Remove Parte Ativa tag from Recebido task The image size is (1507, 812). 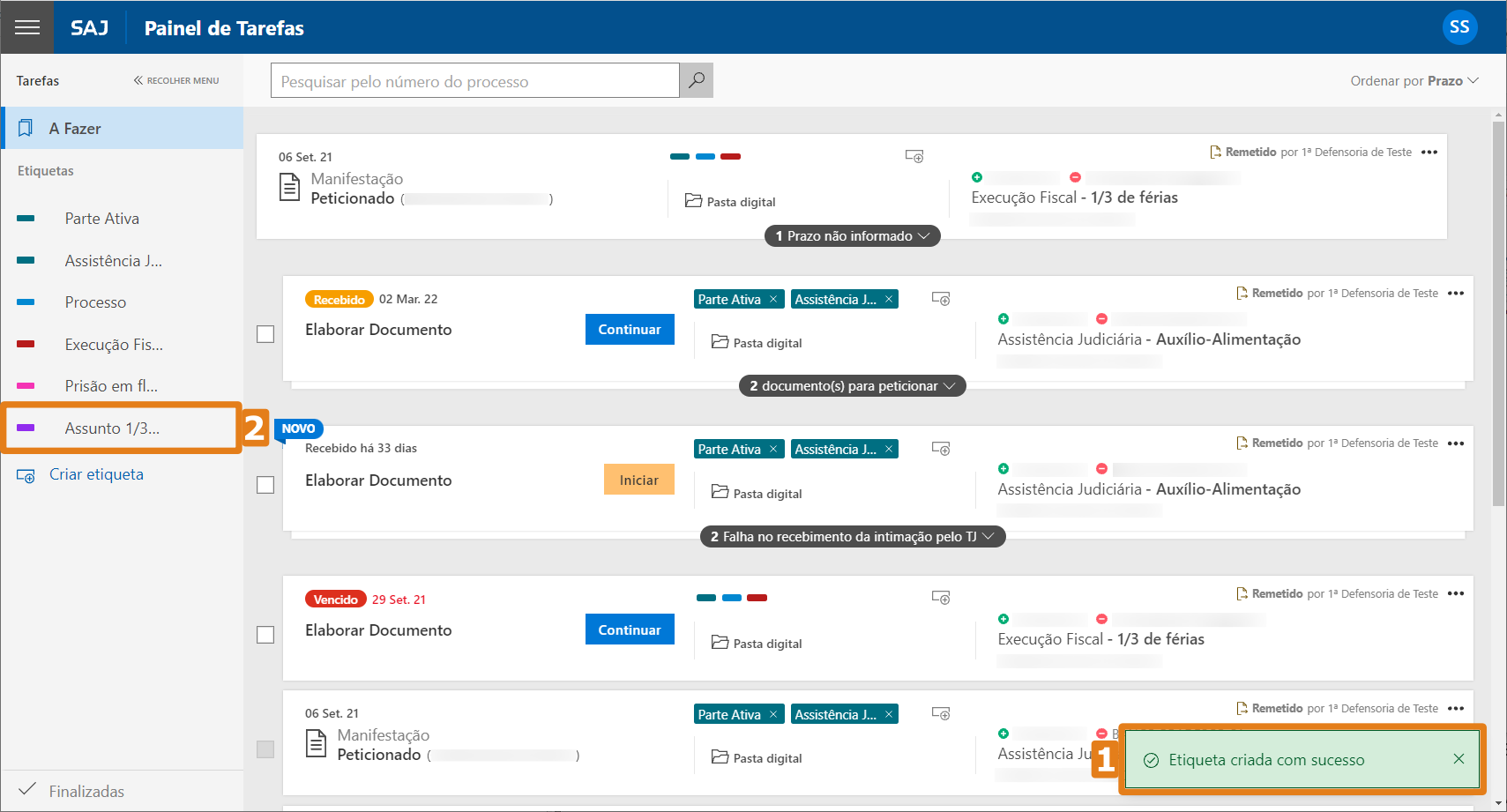773,300
